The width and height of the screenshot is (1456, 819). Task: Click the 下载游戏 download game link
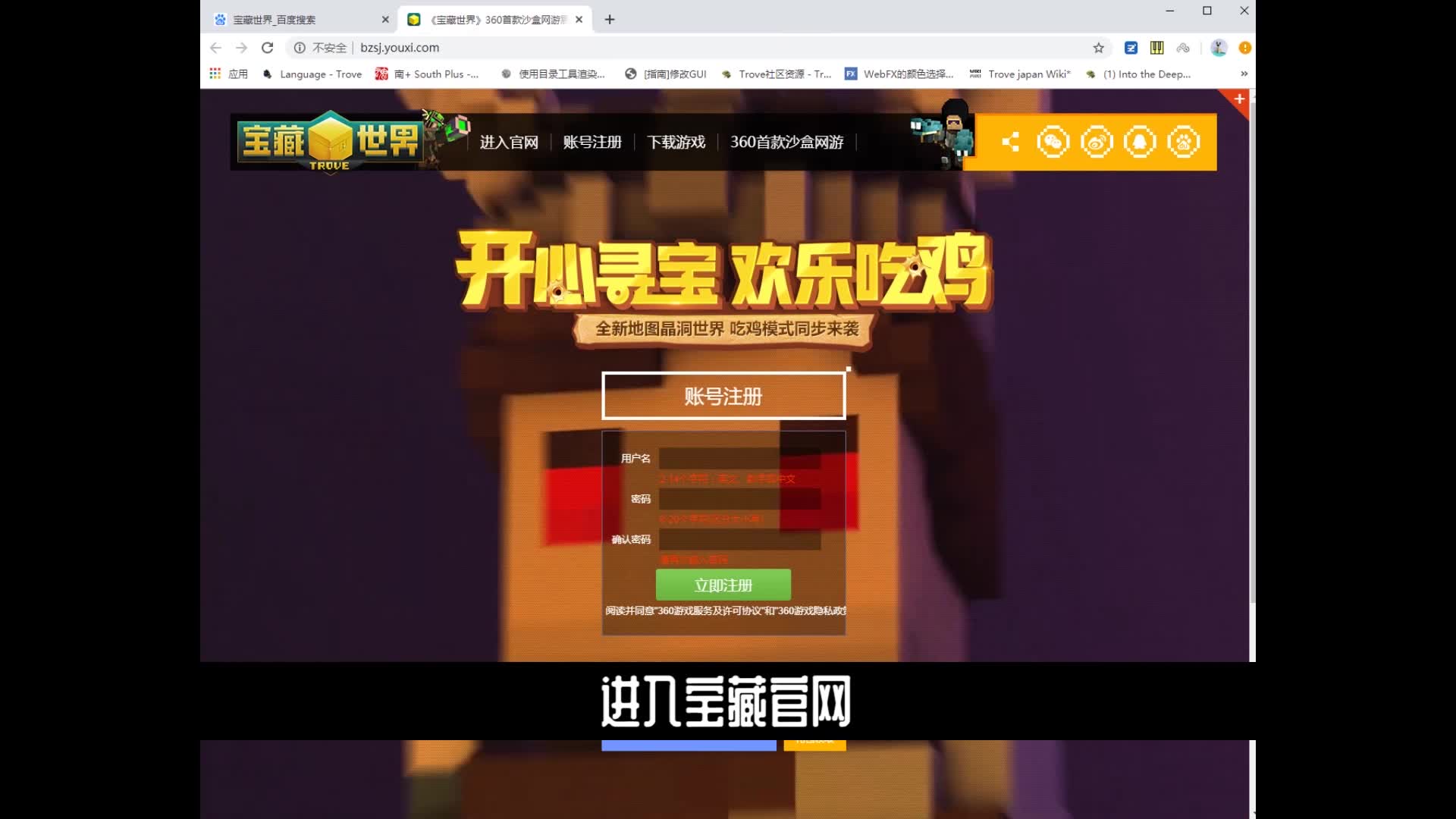pos(675,142)
